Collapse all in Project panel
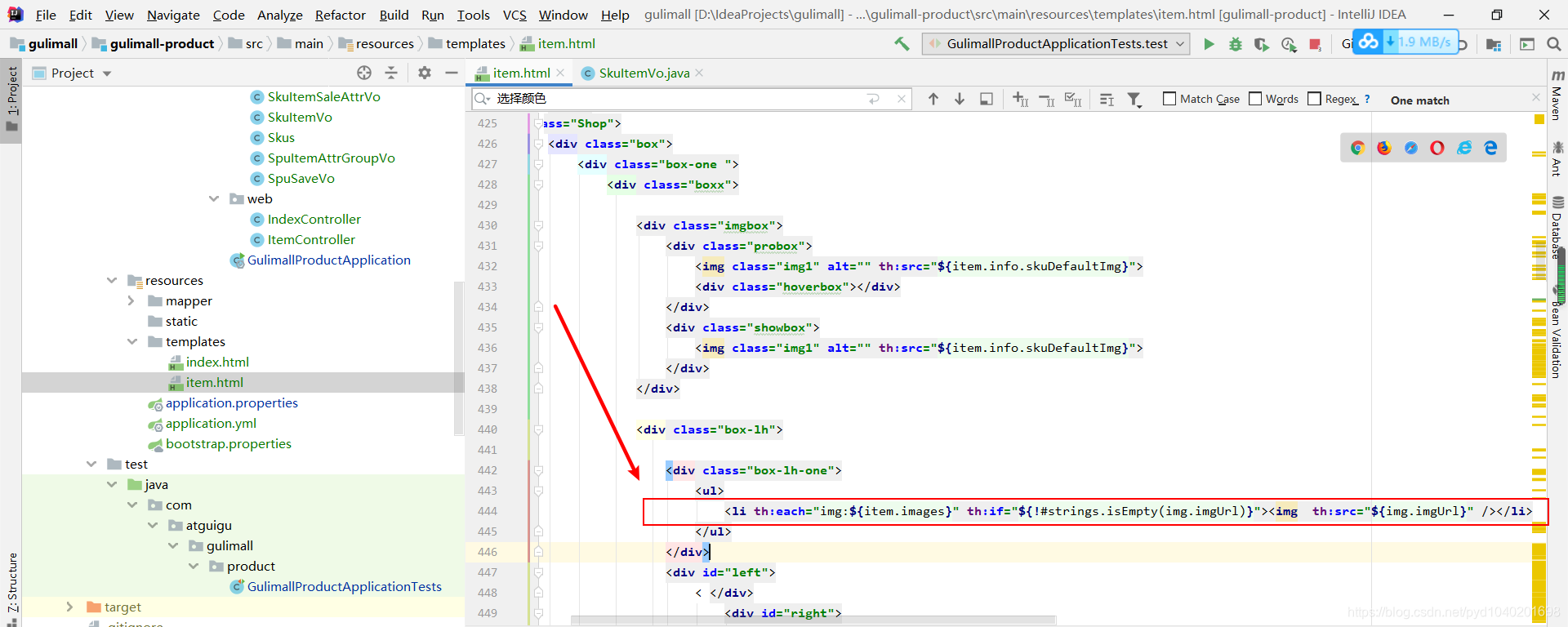 coord(391,73)
